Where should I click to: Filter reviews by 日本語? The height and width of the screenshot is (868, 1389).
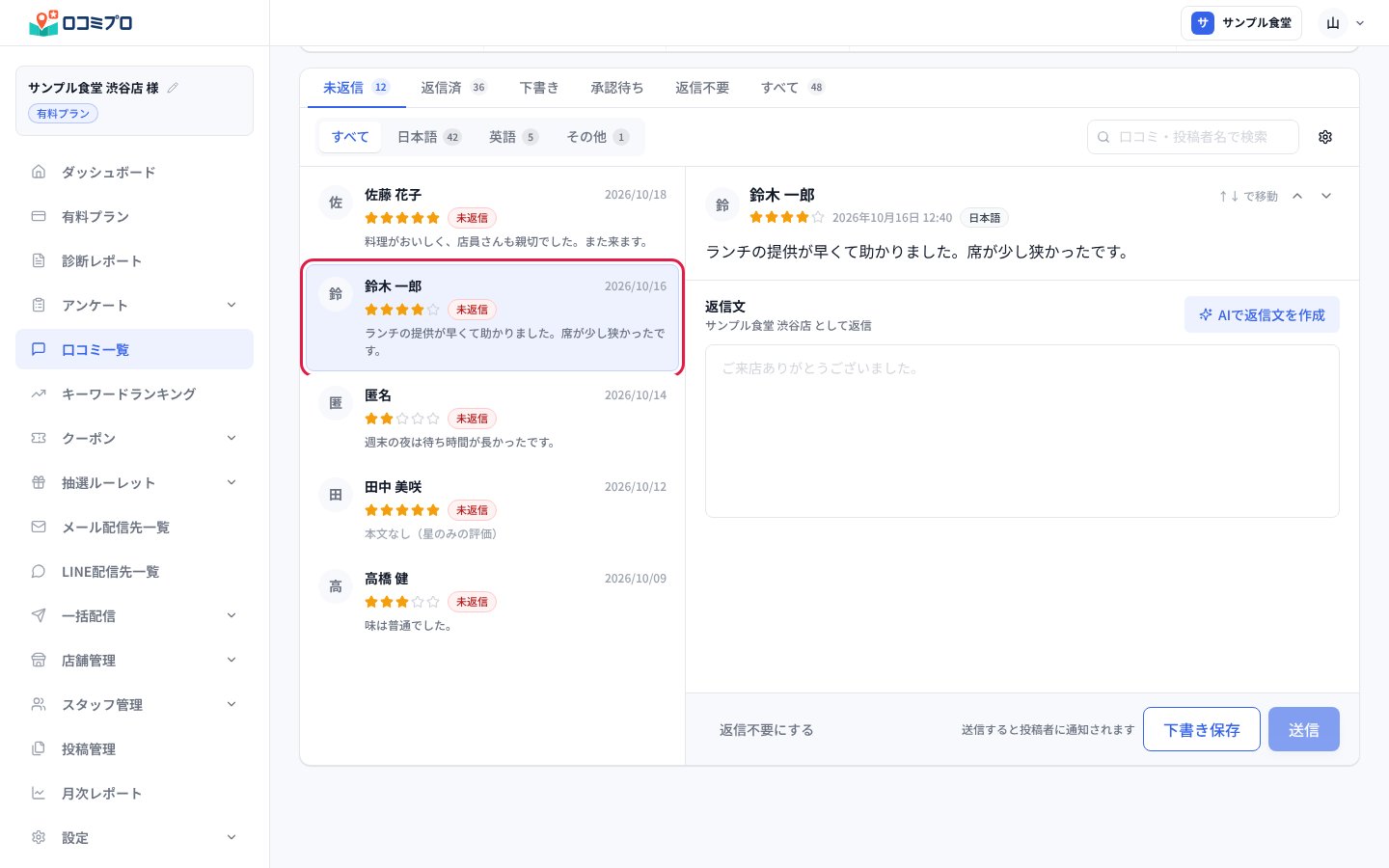coord(429,137)
